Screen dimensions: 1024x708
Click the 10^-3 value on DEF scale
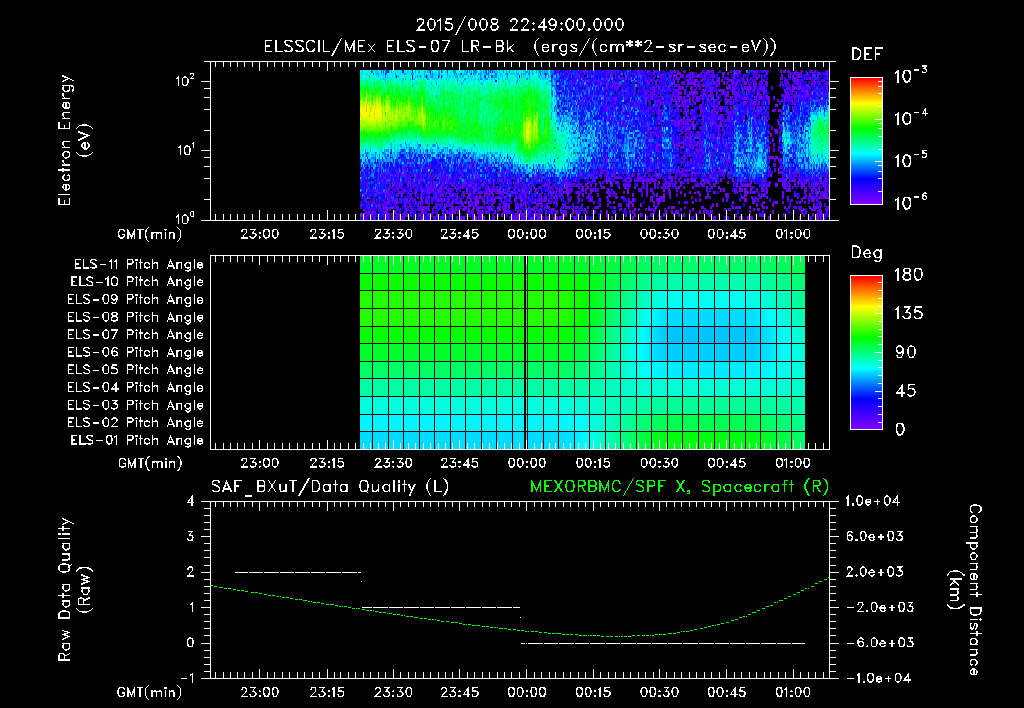(911, 76)
